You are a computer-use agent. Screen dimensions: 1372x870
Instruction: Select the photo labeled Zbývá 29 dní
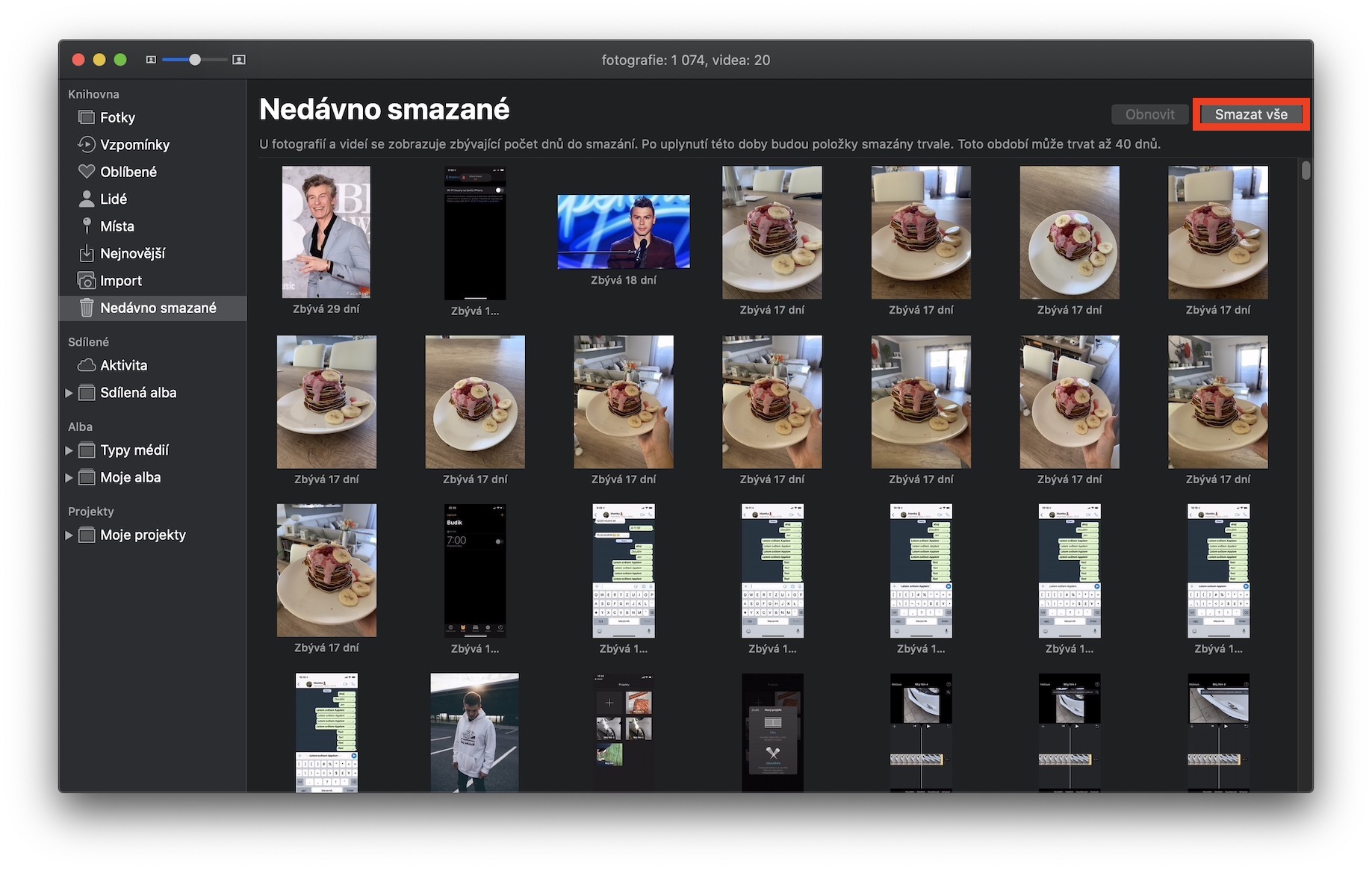coord(326,232)
